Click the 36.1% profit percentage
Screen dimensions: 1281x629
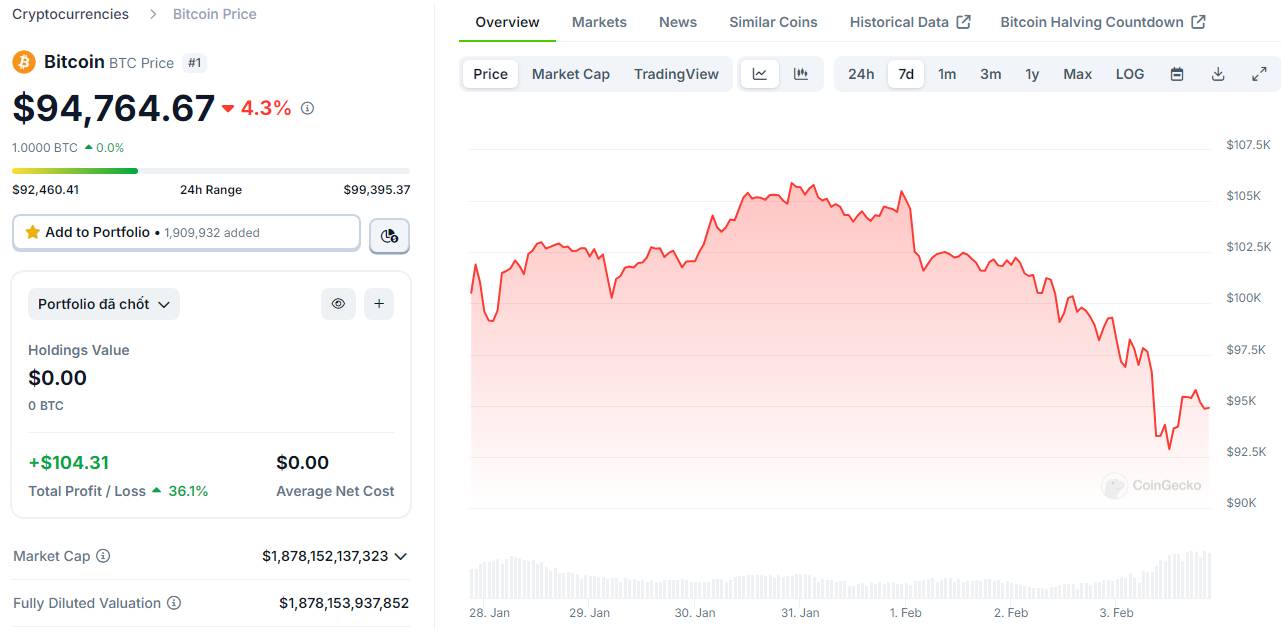point(188,491)
